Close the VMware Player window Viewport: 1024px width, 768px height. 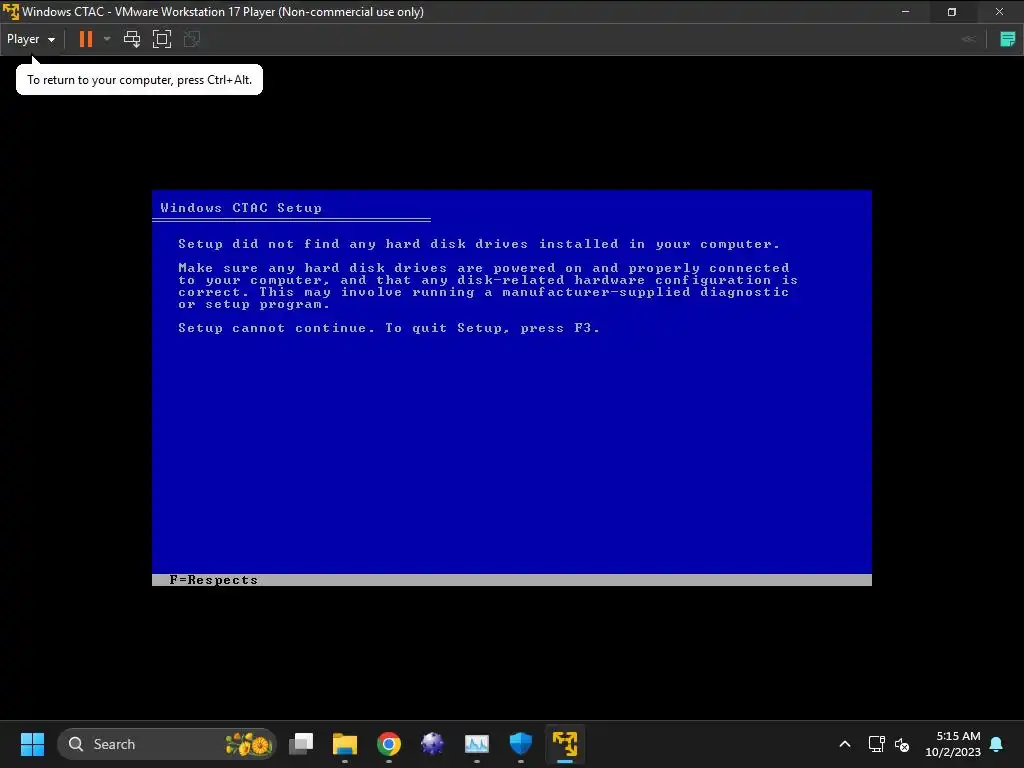(x=999, y=11)
